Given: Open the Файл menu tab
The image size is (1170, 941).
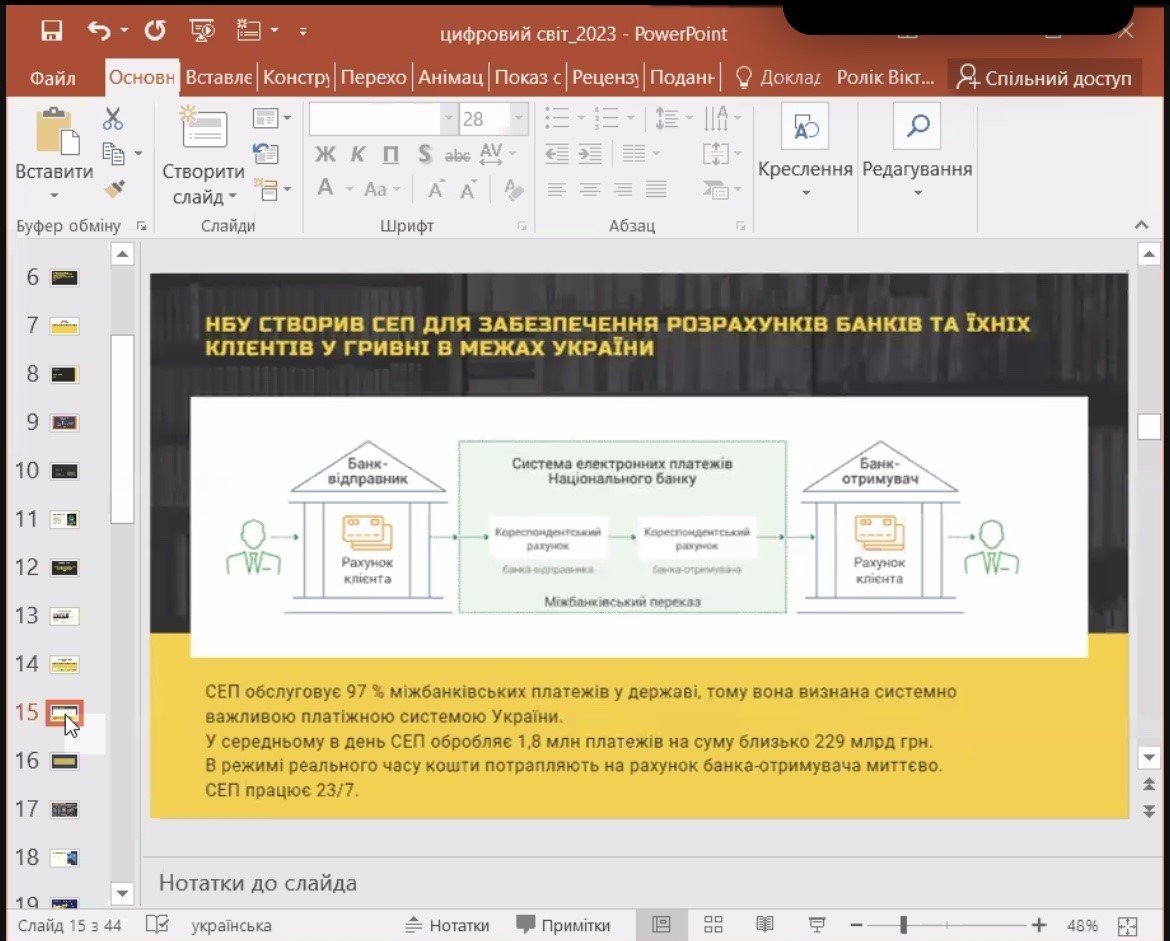Looking at the screenshot, I should (x=53, y=78).
